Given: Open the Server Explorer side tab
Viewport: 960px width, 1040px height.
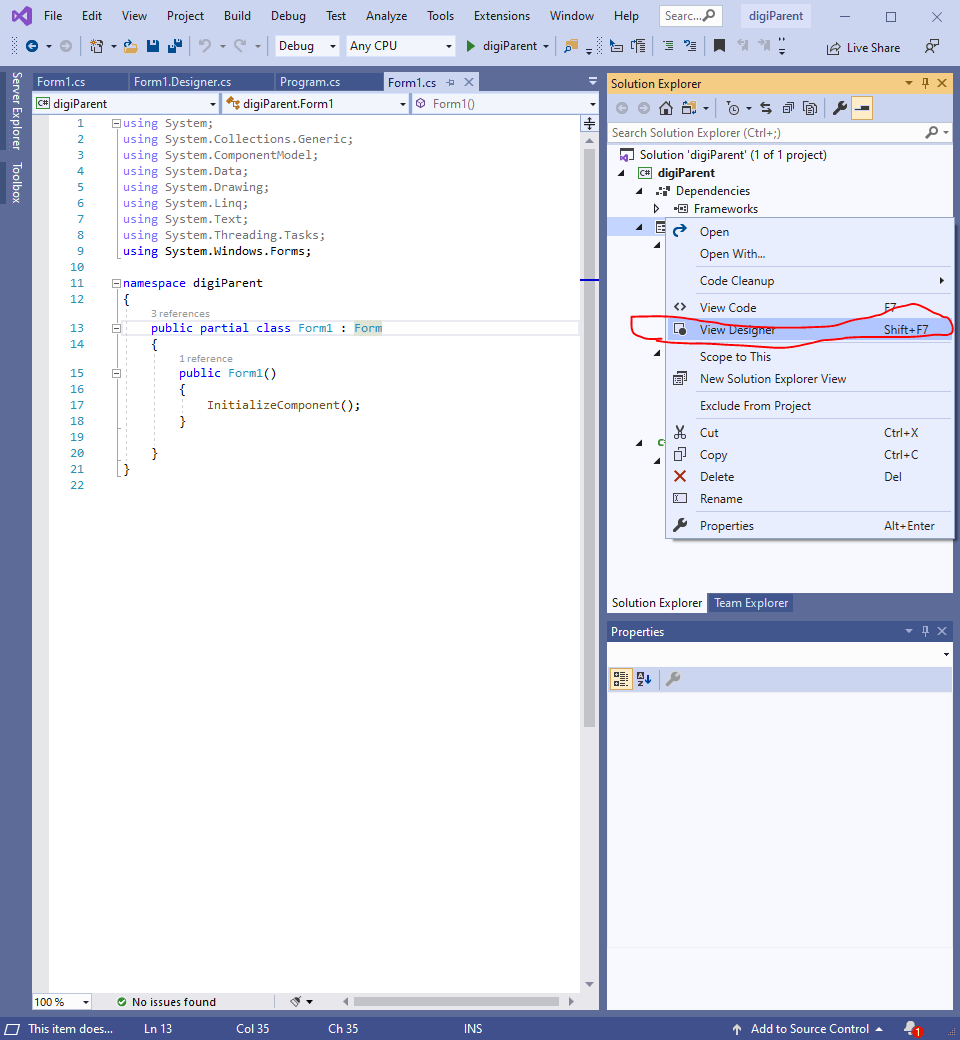Looking at the screenshot, I should [x=17, y=111].
